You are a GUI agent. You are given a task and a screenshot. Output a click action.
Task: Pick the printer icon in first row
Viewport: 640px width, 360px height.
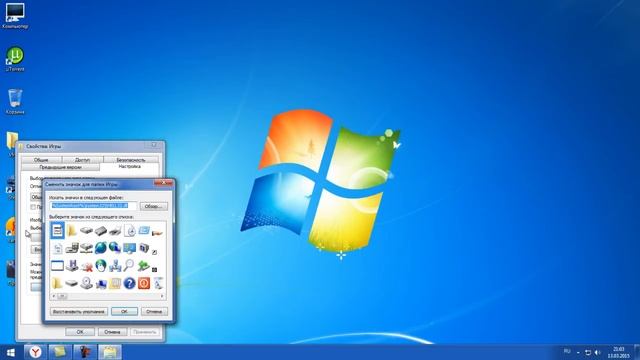[x=115, y=231]
